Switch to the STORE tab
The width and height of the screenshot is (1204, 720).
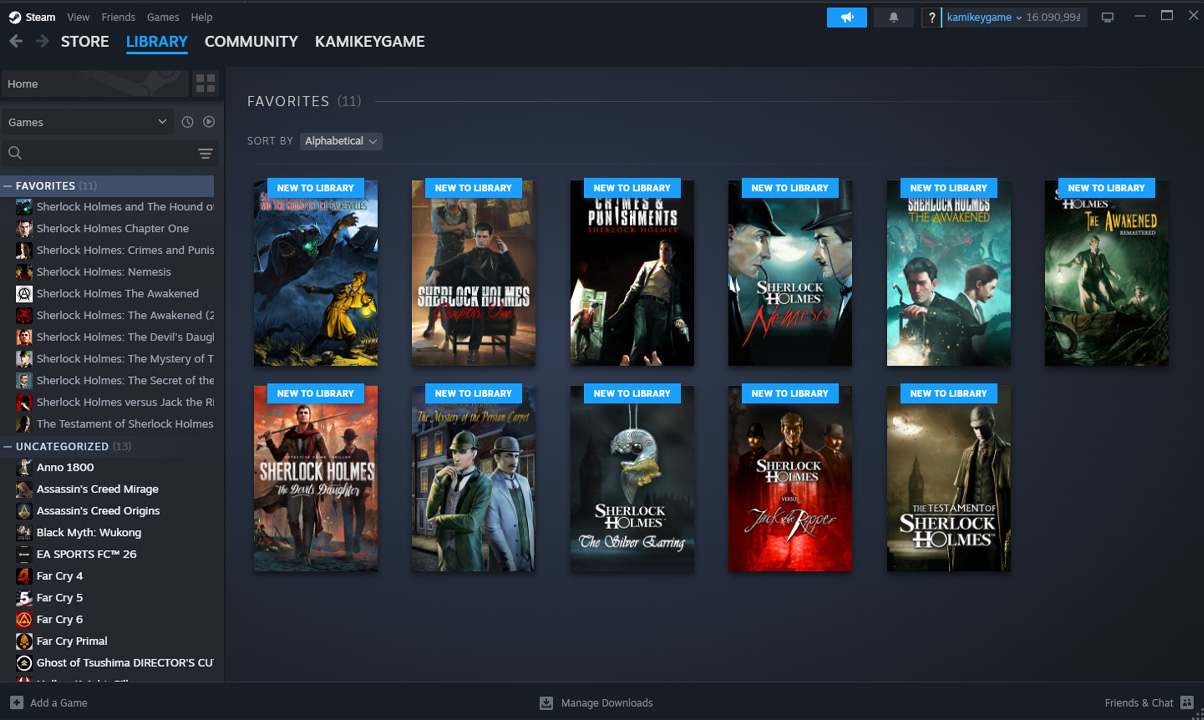(85, 41)
